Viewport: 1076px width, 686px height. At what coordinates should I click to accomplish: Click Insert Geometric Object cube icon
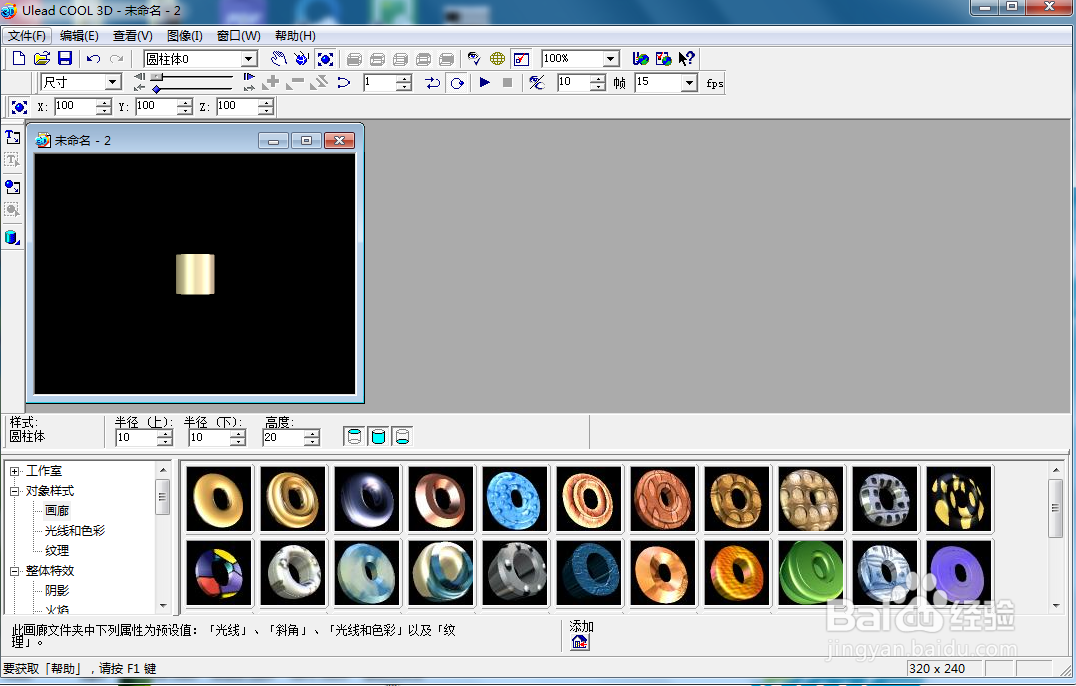tap(12, 237)
